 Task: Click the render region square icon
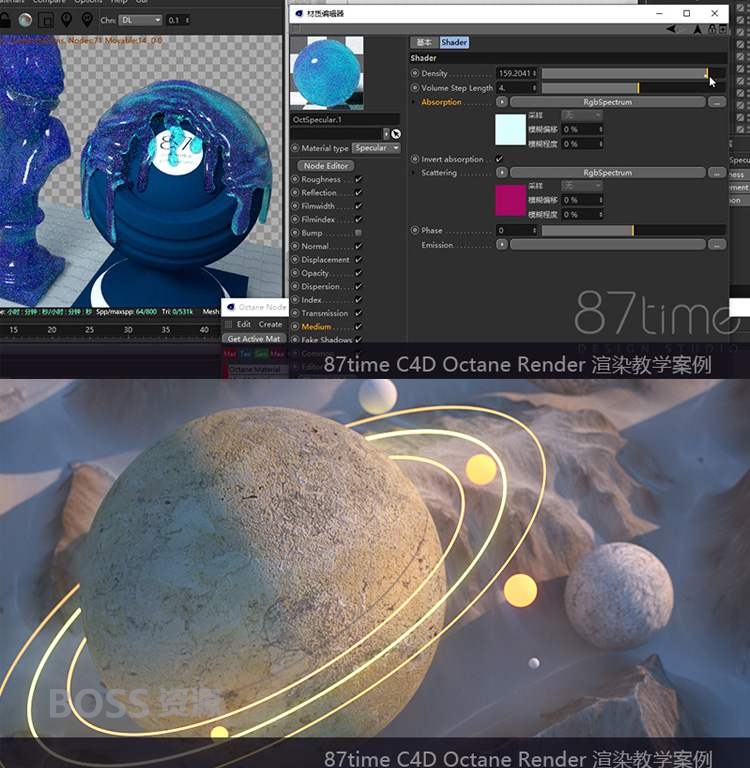point(47,21)
